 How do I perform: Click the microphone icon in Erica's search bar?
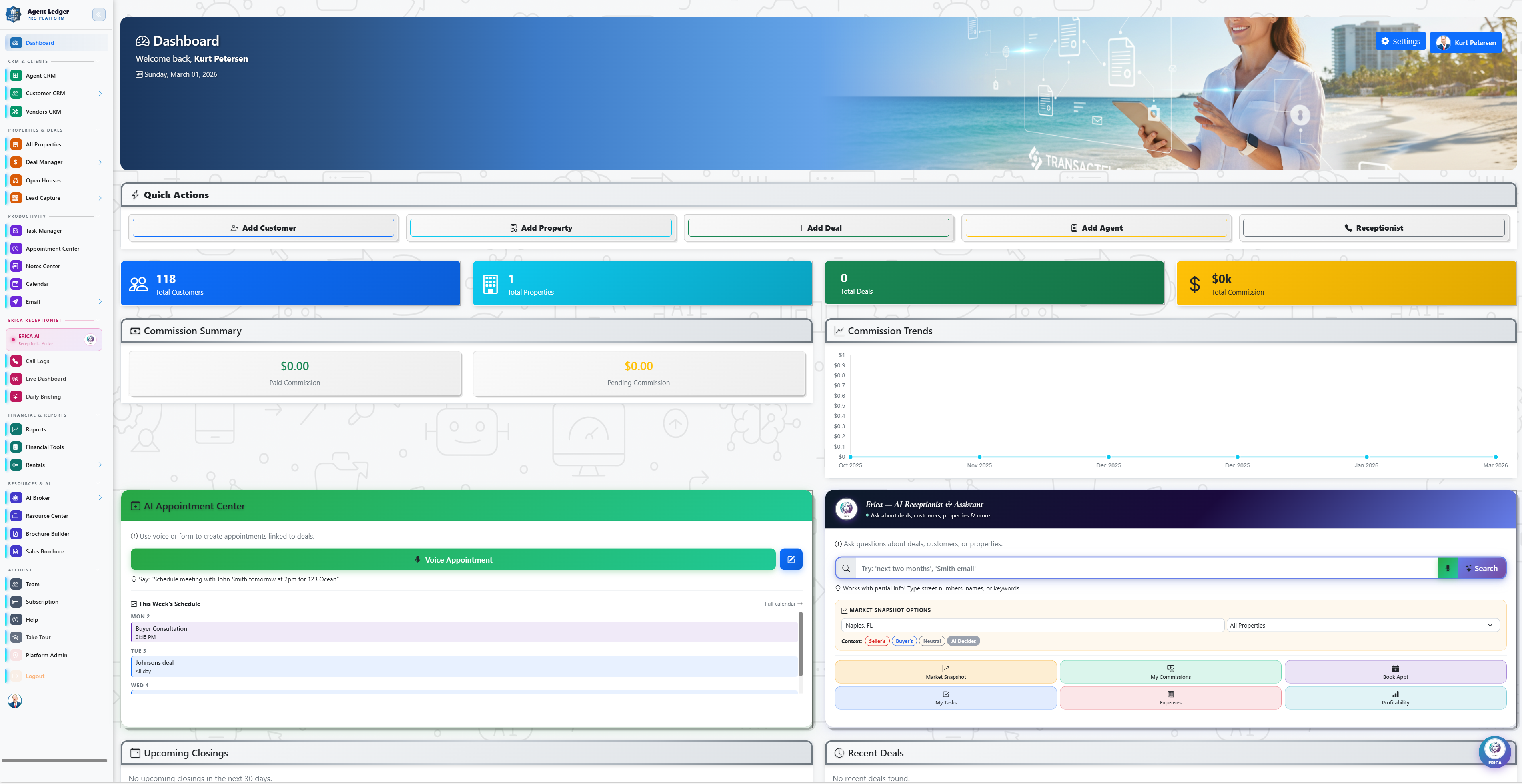tap(1448, 568)
